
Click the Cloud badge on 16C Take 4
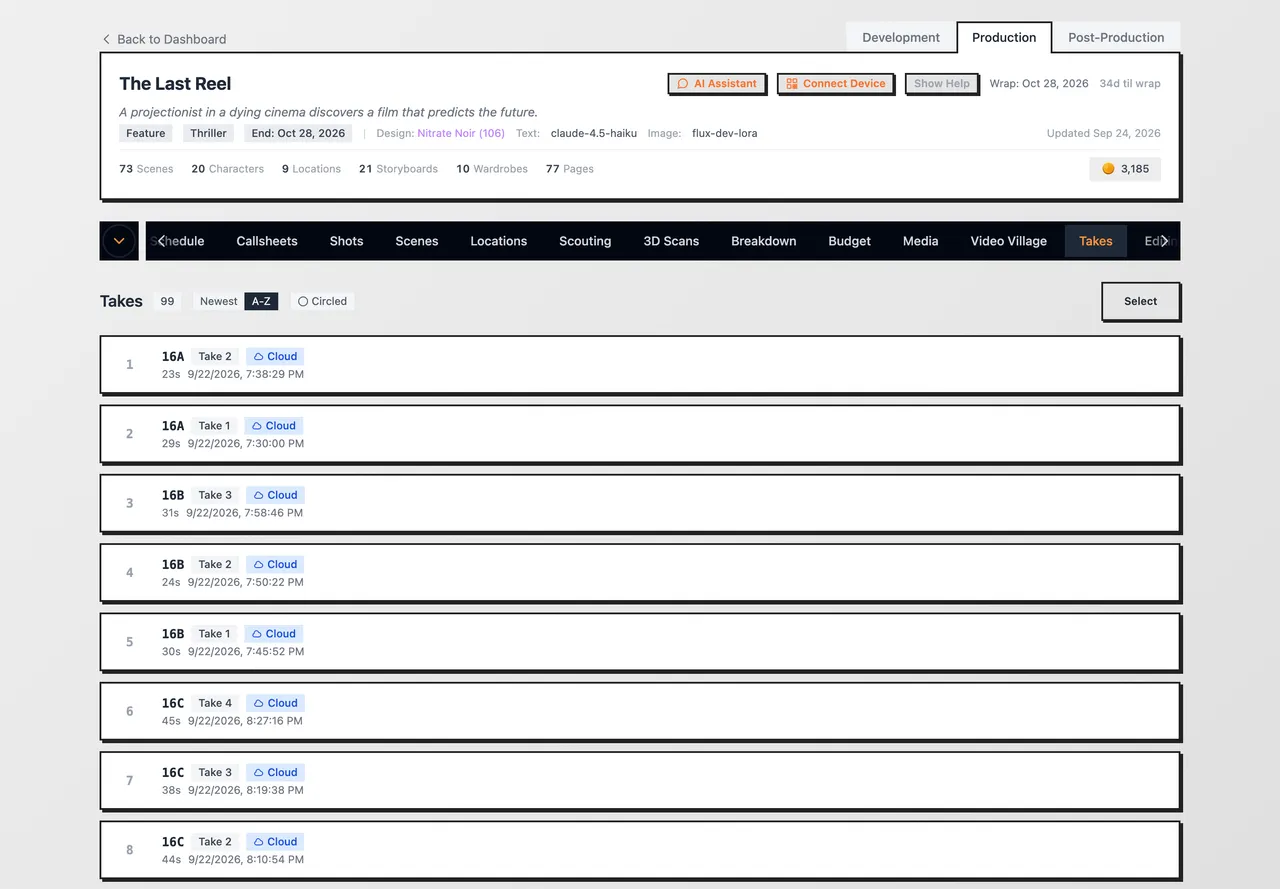tap(275, 703)
